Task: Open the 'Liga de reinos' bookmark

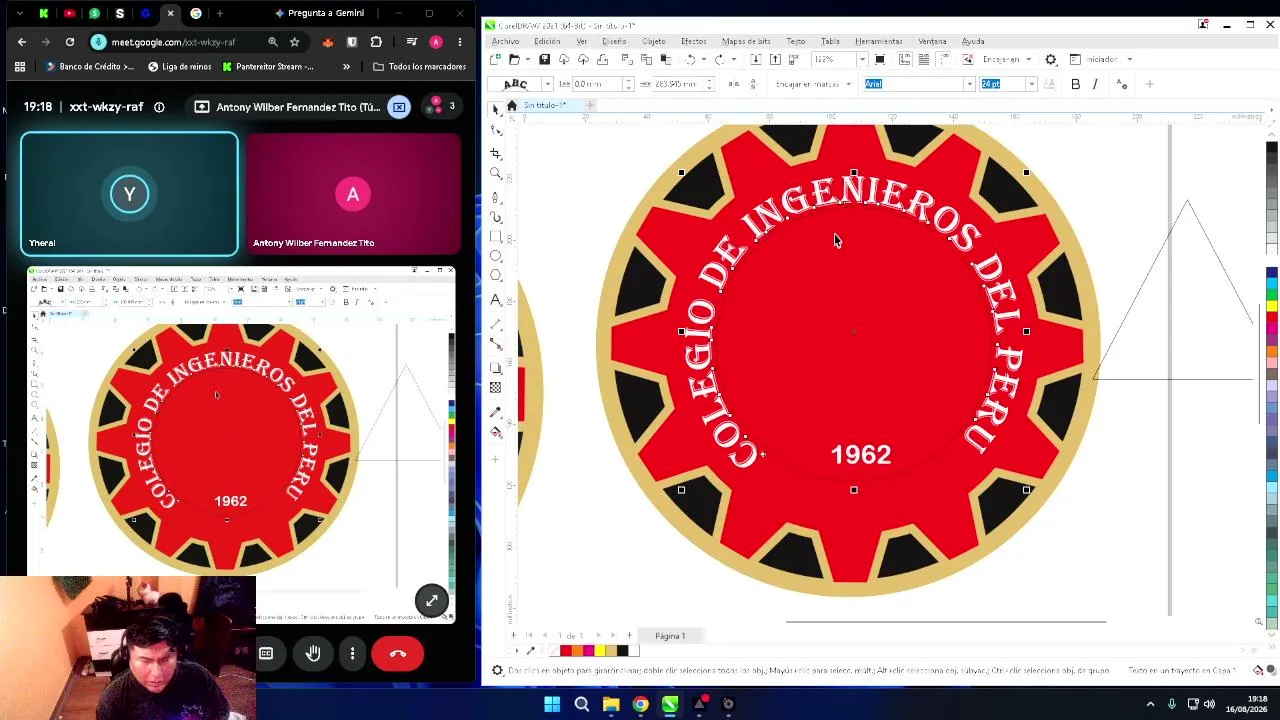Action: coord(180,67)
